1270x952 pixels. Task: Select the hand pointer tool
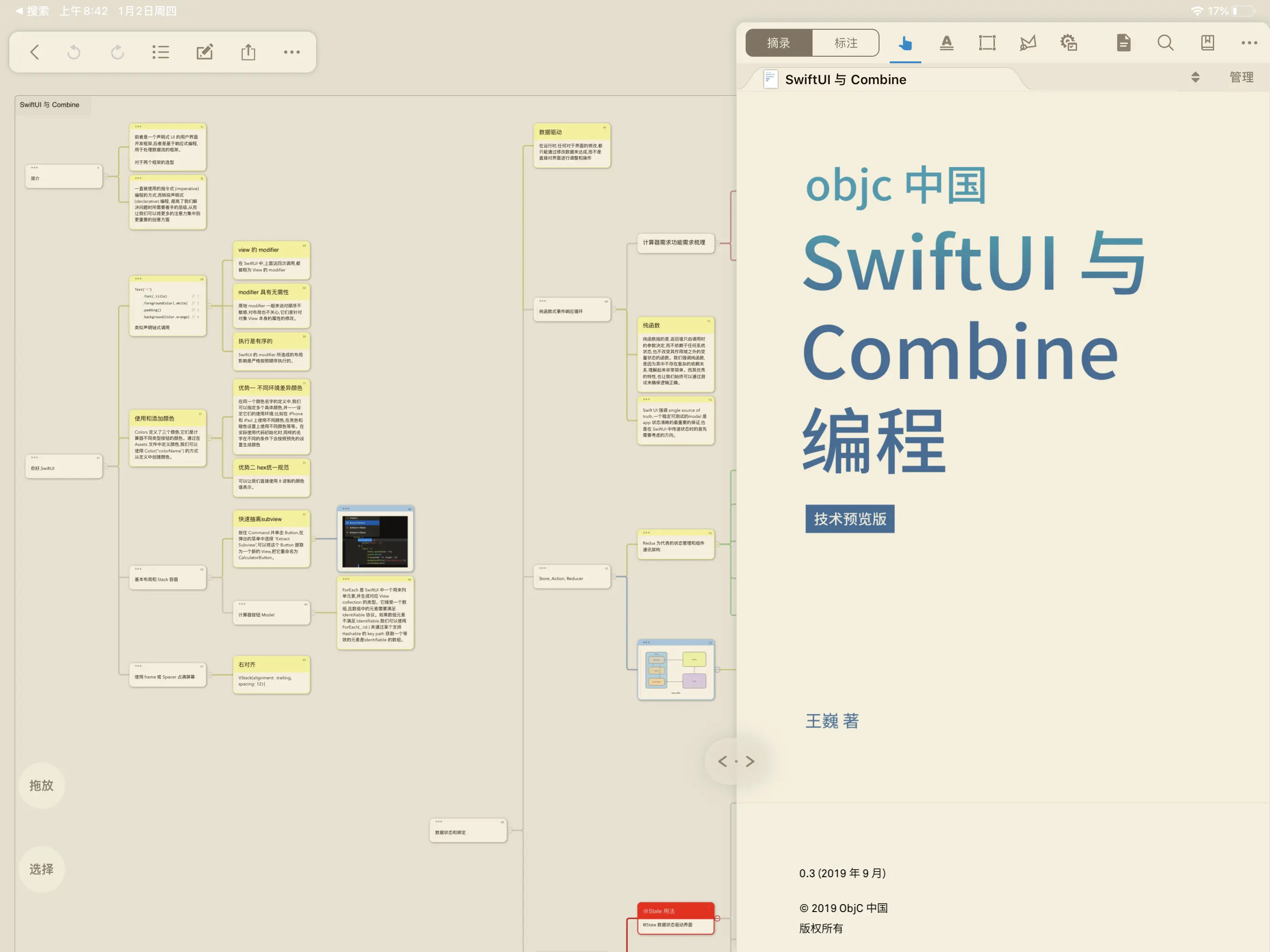coord(906,43)
